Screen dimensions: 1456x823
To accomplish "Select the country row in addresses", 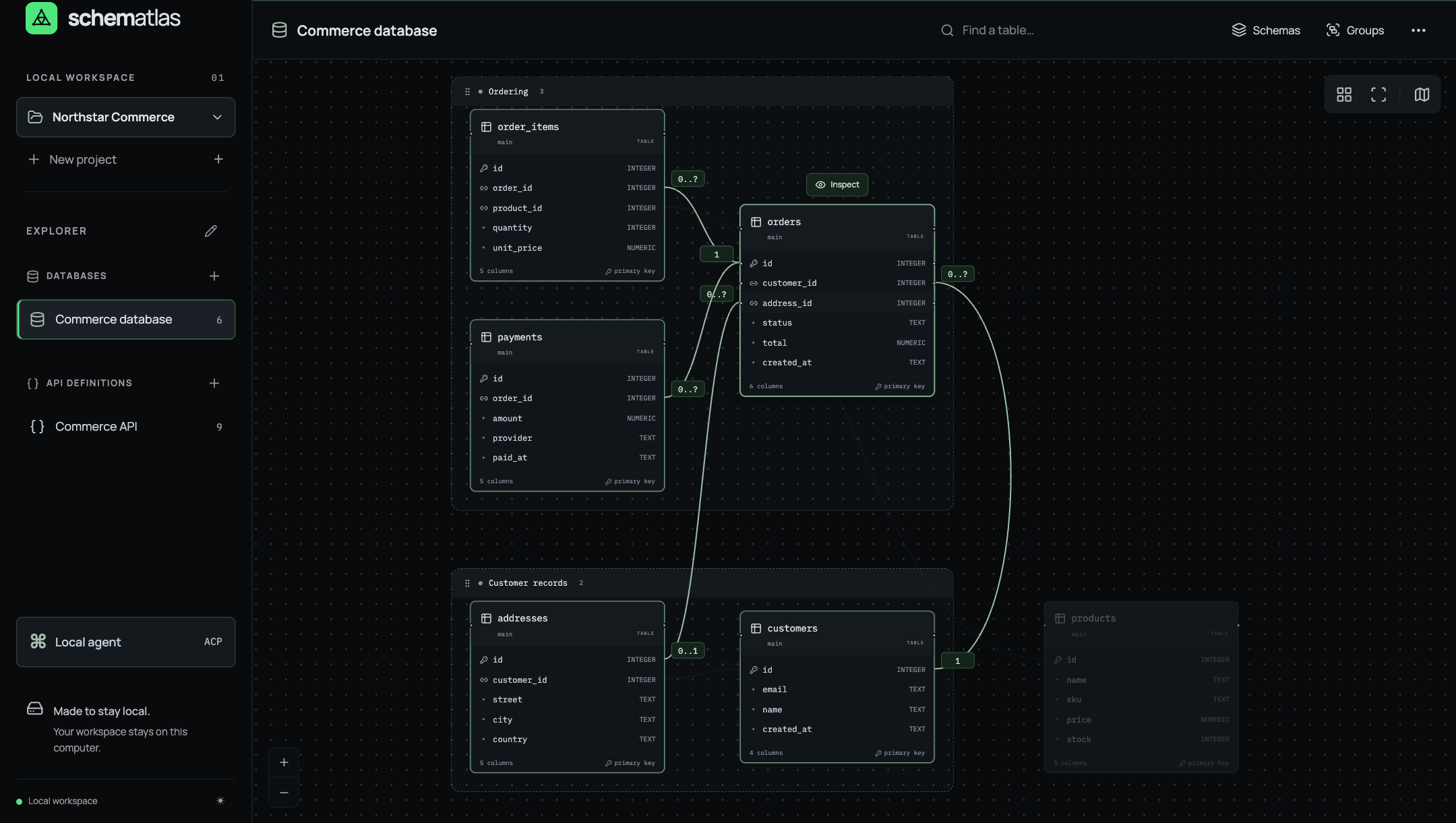I will (568, 739).
